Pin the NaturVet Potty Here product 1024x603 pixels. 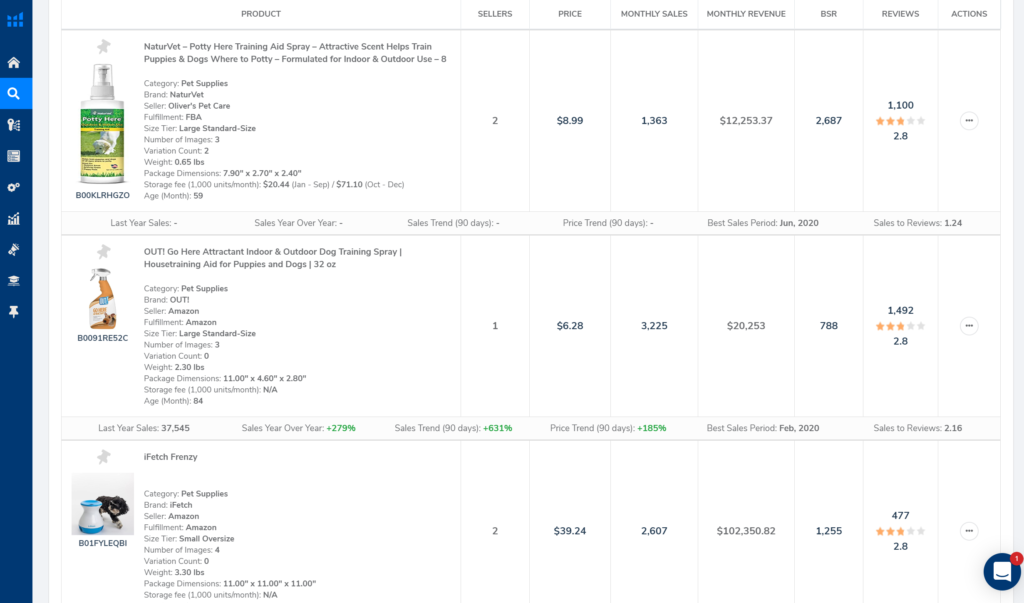104,47
